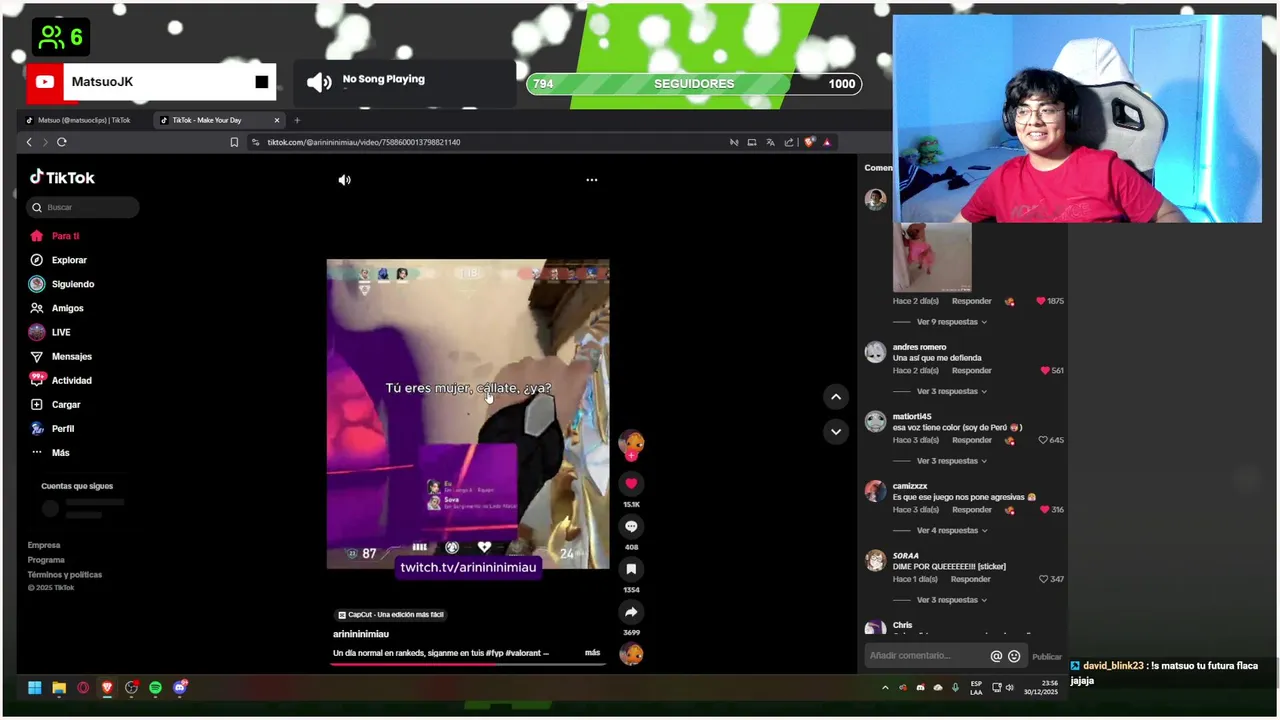Open the Explorar compass icon
This screenshot has height=720, width=1280.
(37, 260)
